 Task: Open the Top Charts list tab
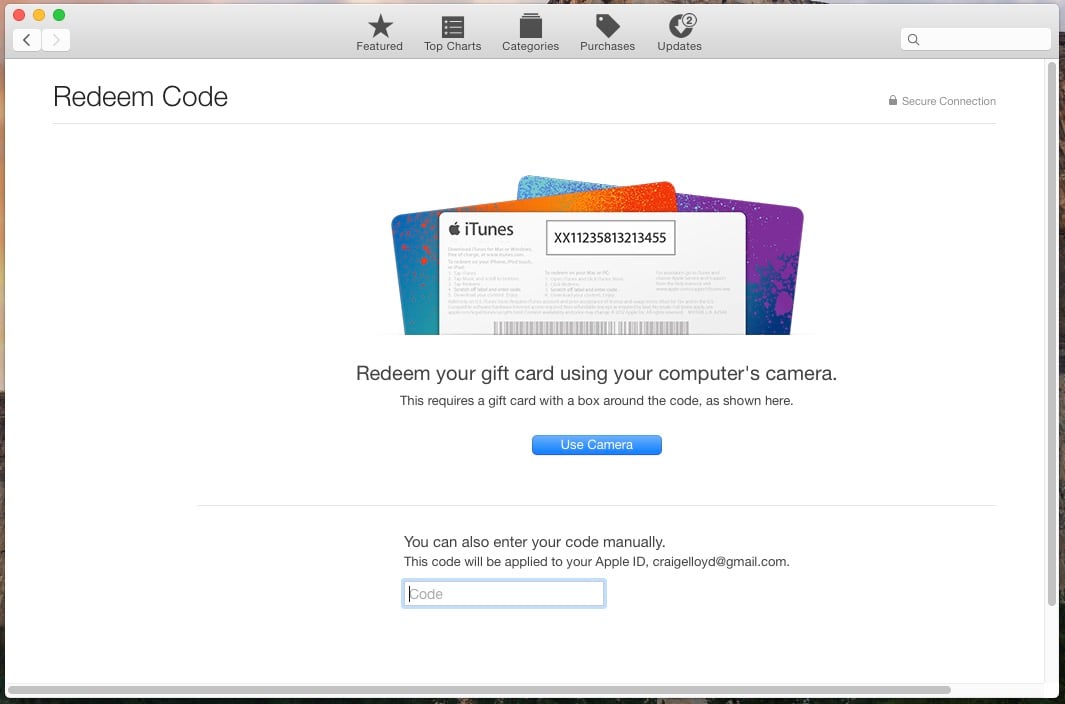pos(452,33)
